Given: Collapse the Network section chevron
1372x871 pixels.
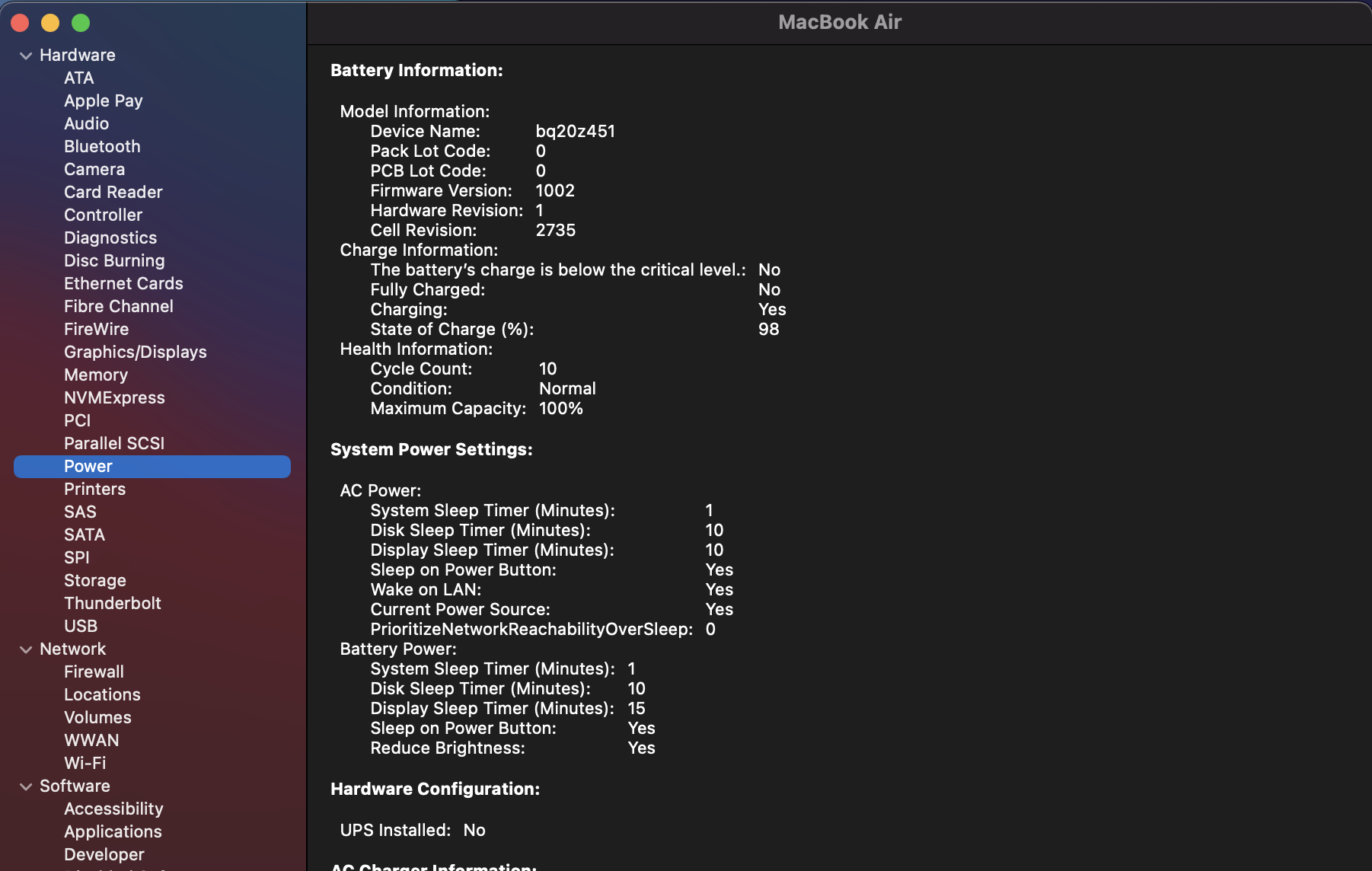Looking at the screenshot, I should click(x=26, y=649).
